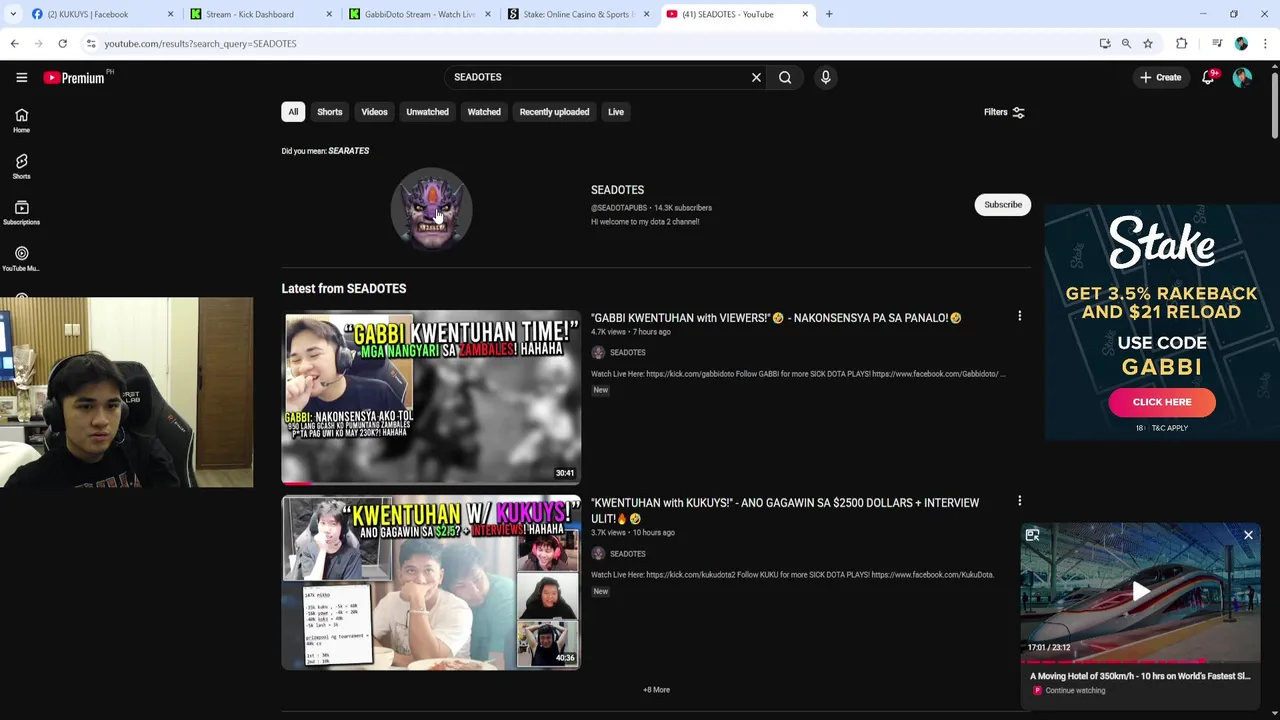Open the GABBI KWENTUHAN TIME video thumbnail
The image size is (1280, 720).
click(431, 397)
